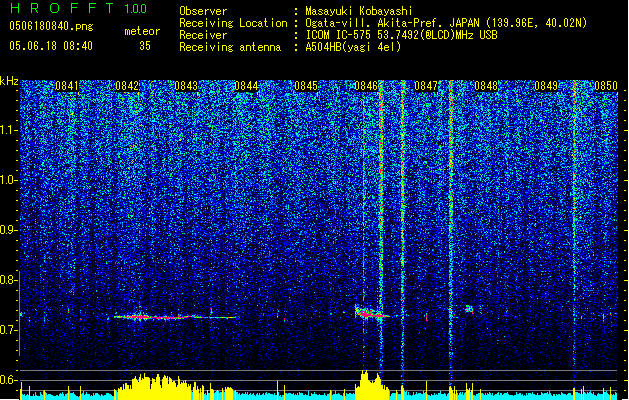Click the date stamp 05.06.18 08:40

click(x=51, y=46)
